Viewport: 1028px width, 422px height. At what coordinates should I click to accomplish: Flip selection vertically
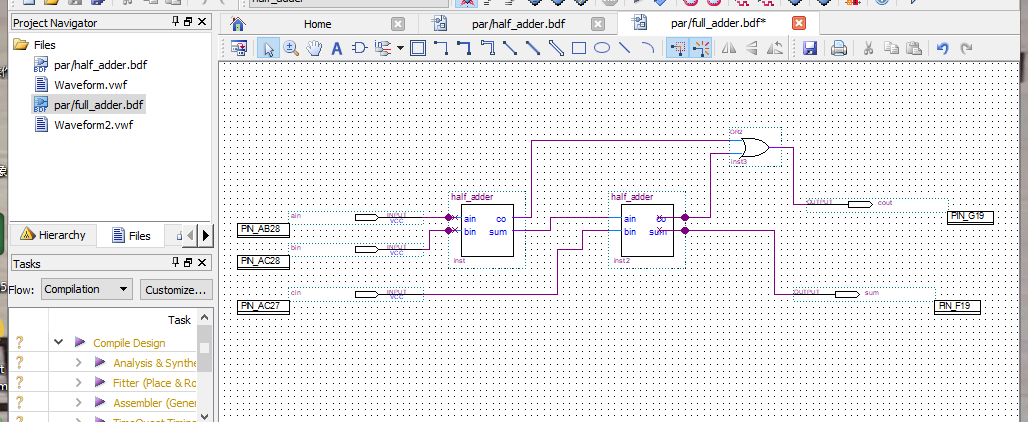tap(751, 48)
